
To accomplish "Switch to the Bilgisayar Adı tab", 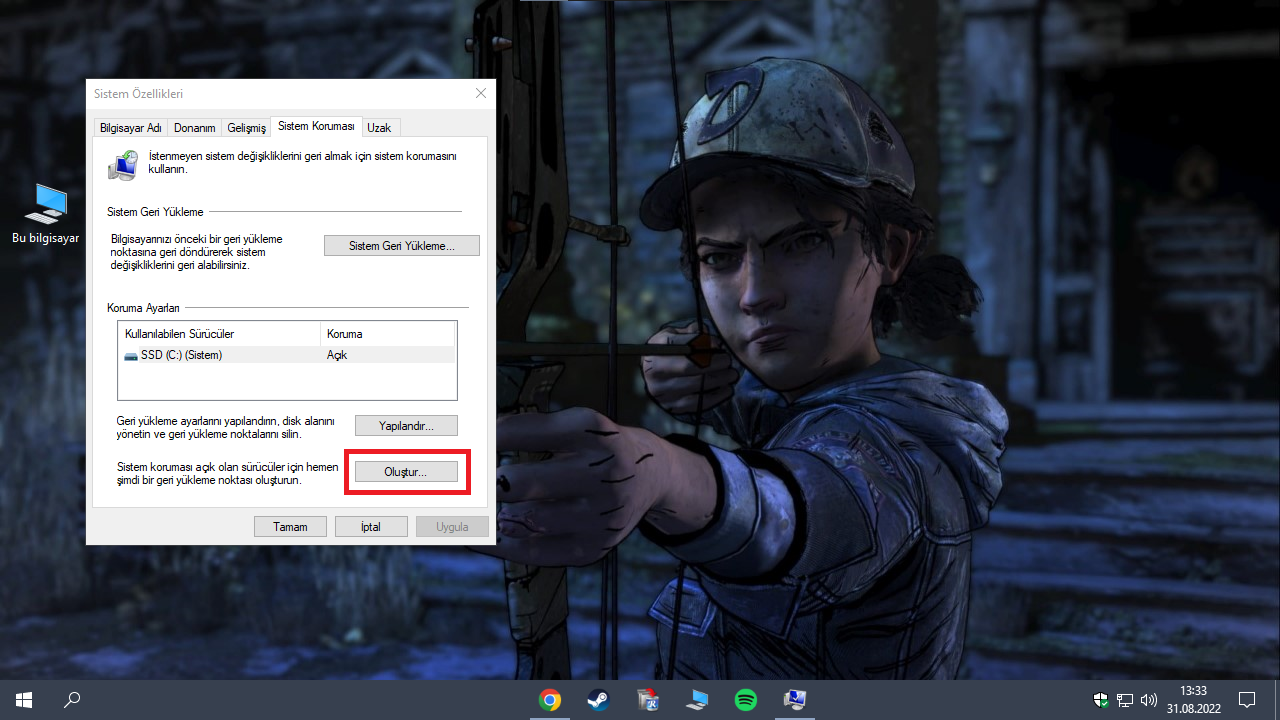I will (130, 127).
